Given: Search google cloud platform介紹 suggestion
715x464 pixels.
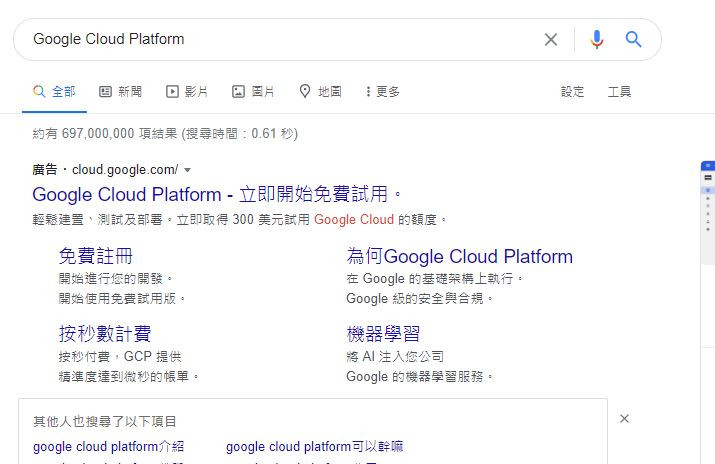Looking at the screenshot, I should click(109, 446).
